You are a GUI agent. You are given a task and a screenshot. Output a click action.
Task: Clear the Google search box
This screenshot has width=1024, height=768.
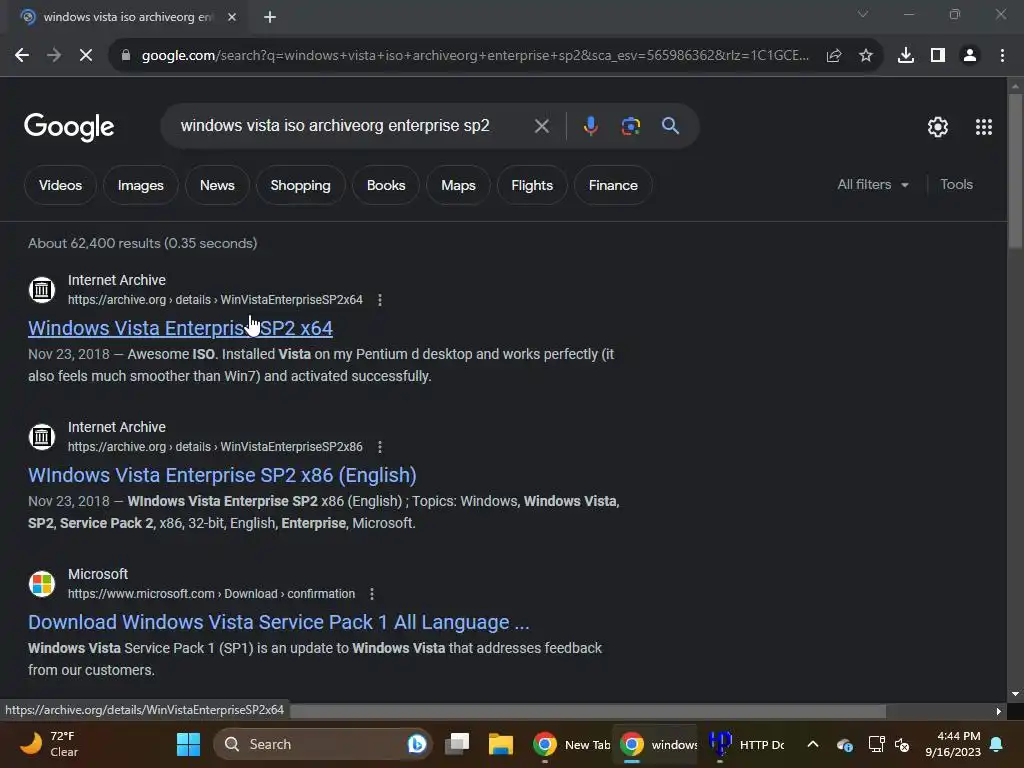tap(541, 126)
